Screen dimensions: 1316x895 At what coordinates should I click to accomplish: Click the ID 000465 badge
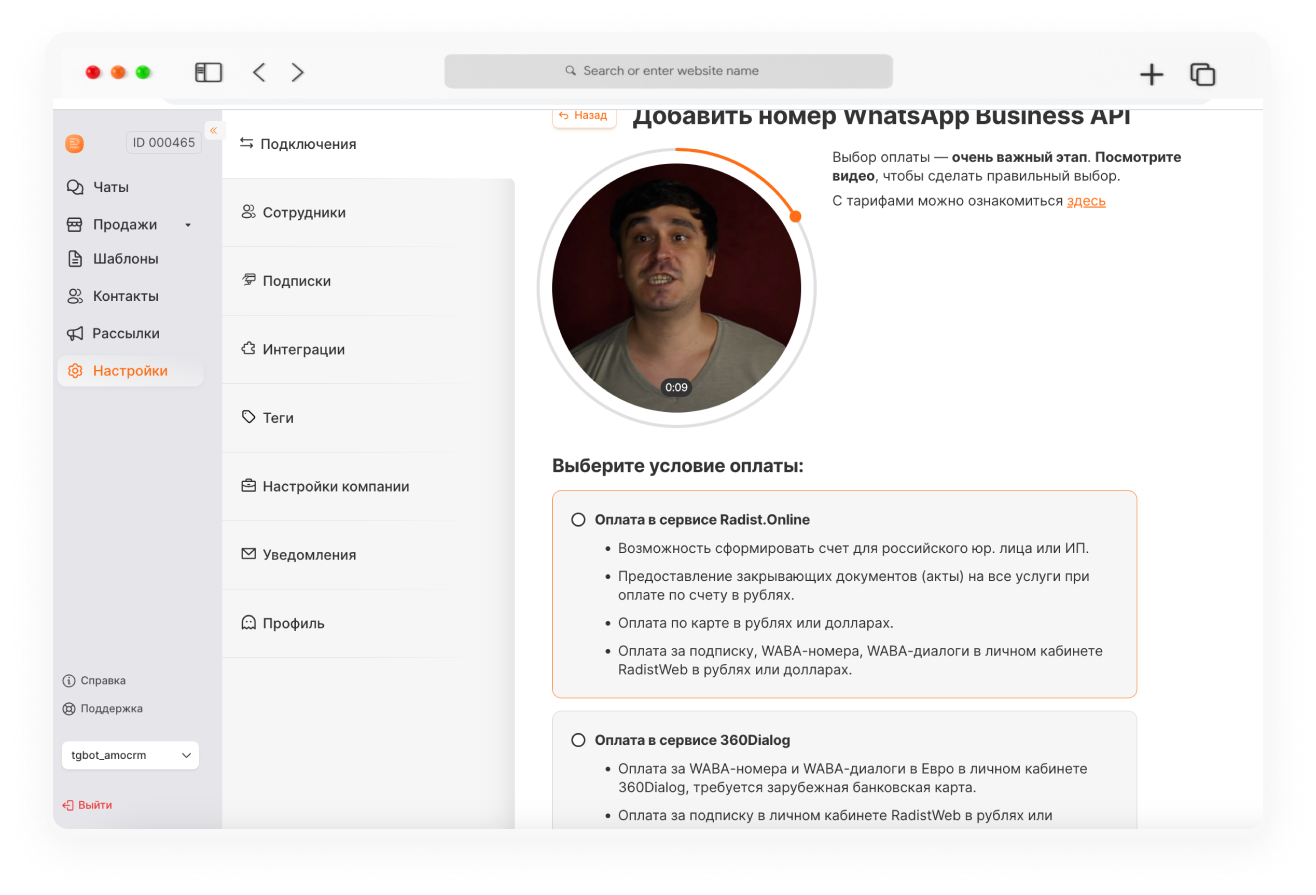point(164,143)
